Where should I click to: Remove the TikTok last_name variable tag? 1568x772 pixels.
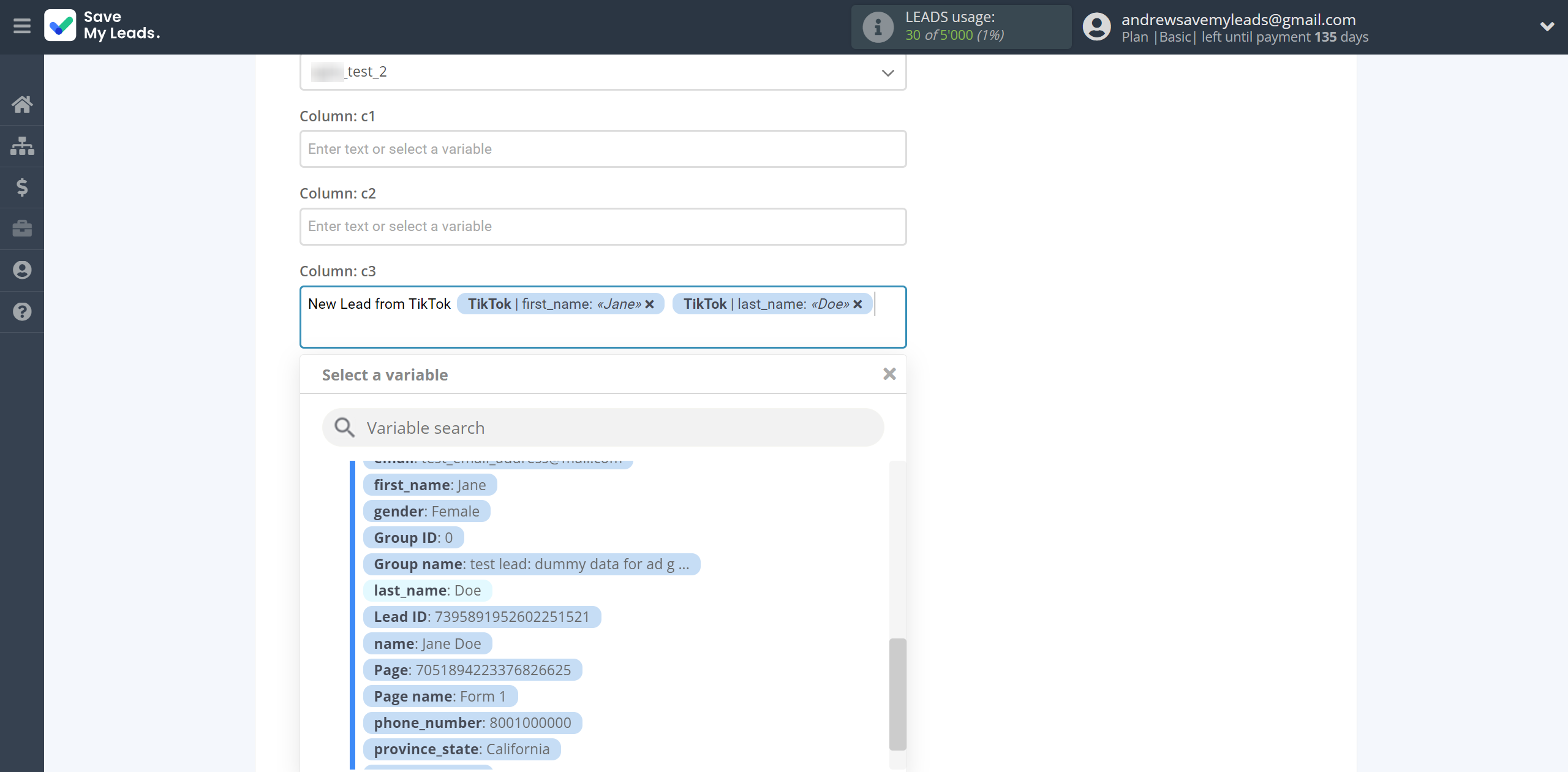tap(858, 304)
